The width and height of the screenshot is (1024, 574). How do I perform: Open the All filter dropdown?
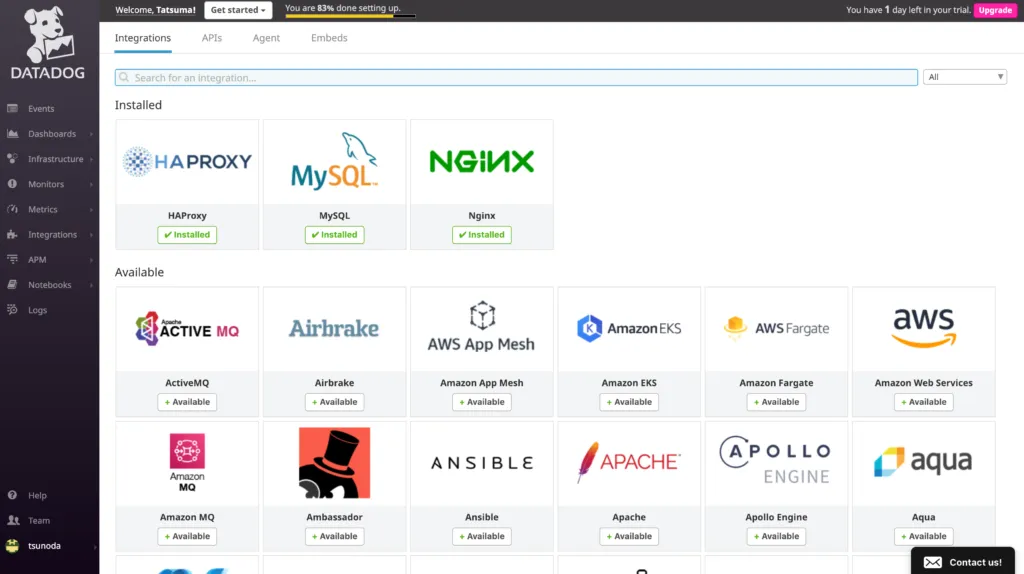point(965,77)
